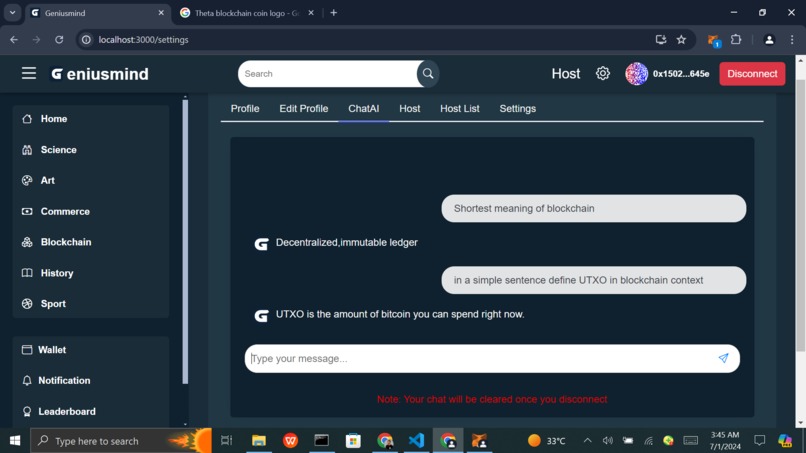Open a new browser tab
This screenshot has width=806, height=453.
334,13
